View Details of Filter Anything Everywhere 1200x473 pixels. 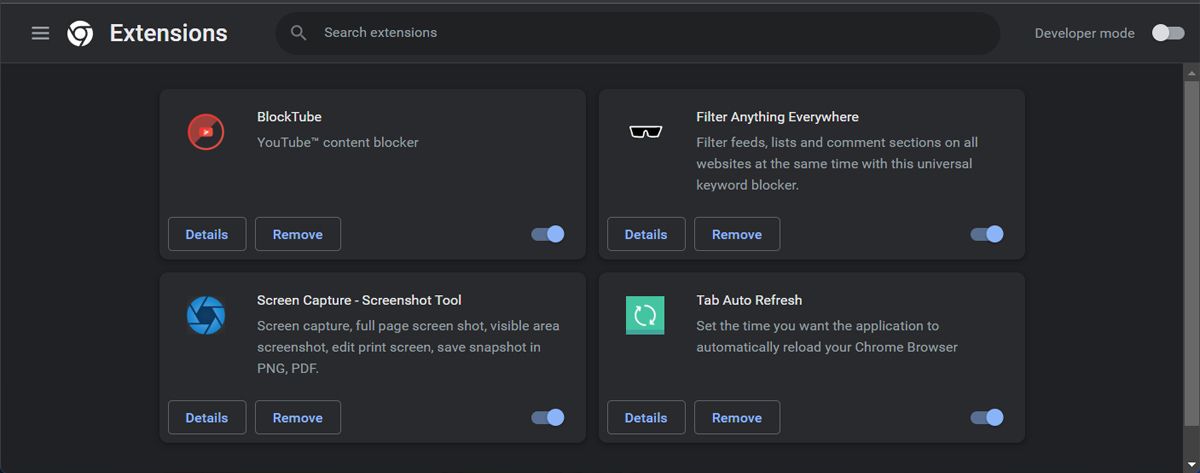click(x=646, y=234)
